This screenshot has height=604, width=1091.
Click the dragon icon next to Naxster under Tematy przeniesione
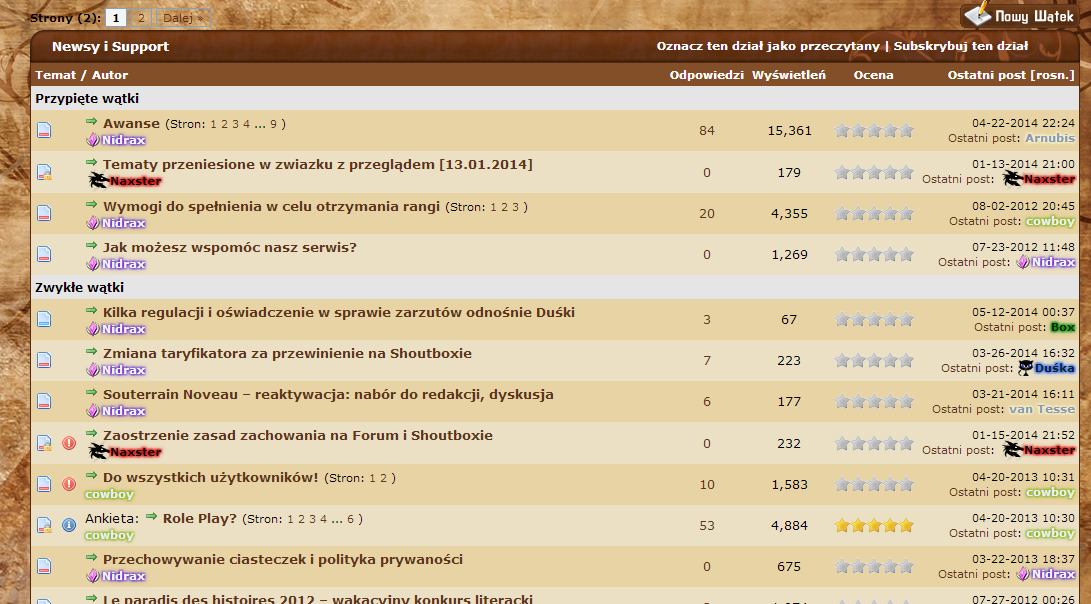tap(98, 180)
